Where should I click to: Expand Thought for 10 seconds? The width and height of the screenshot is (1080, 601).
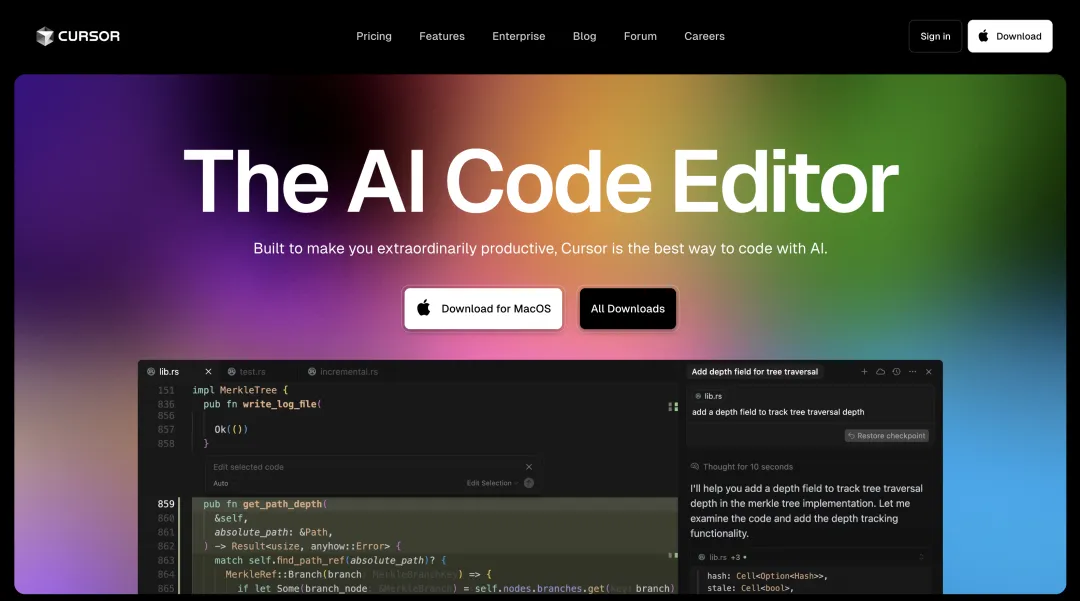coord(742,467)
